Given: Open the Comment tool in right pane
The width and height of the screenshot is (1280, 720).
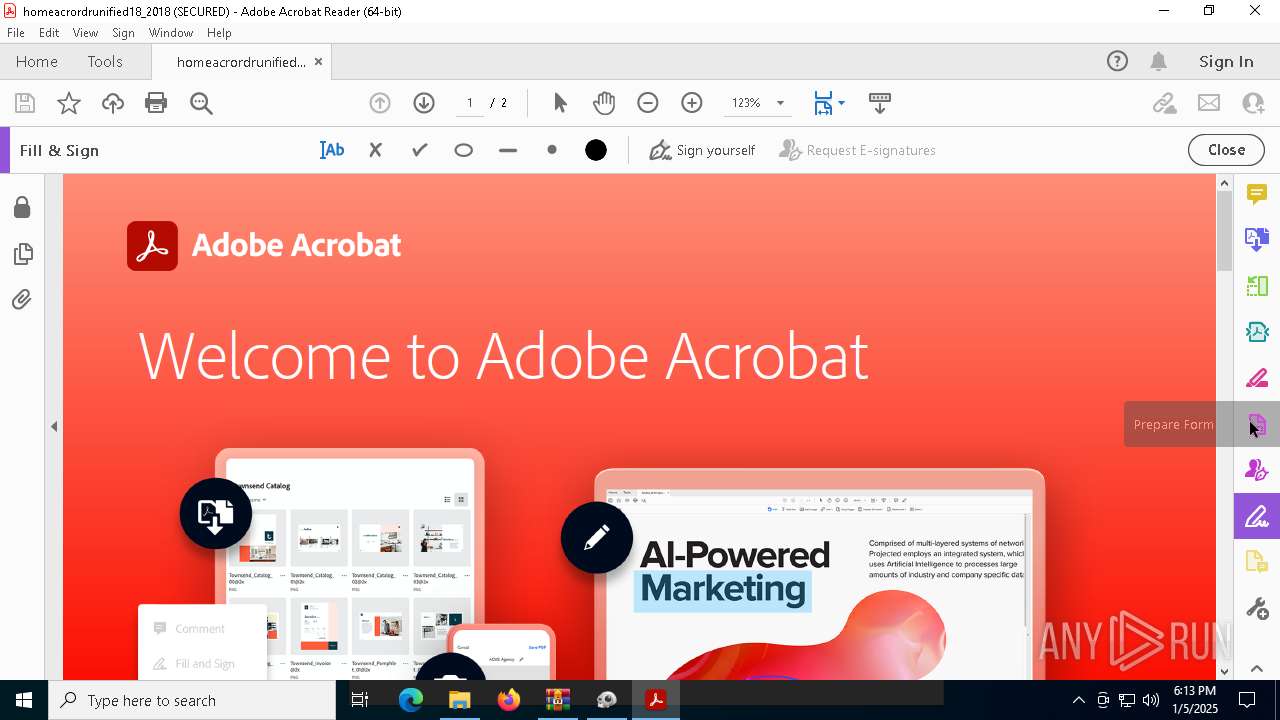Looking at the screenshot, I should tap(1257, 194).
